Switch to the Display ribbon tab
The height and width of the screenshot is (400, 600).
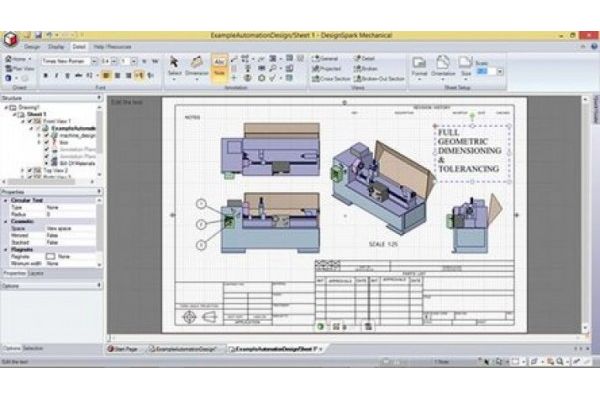[56, 47]
